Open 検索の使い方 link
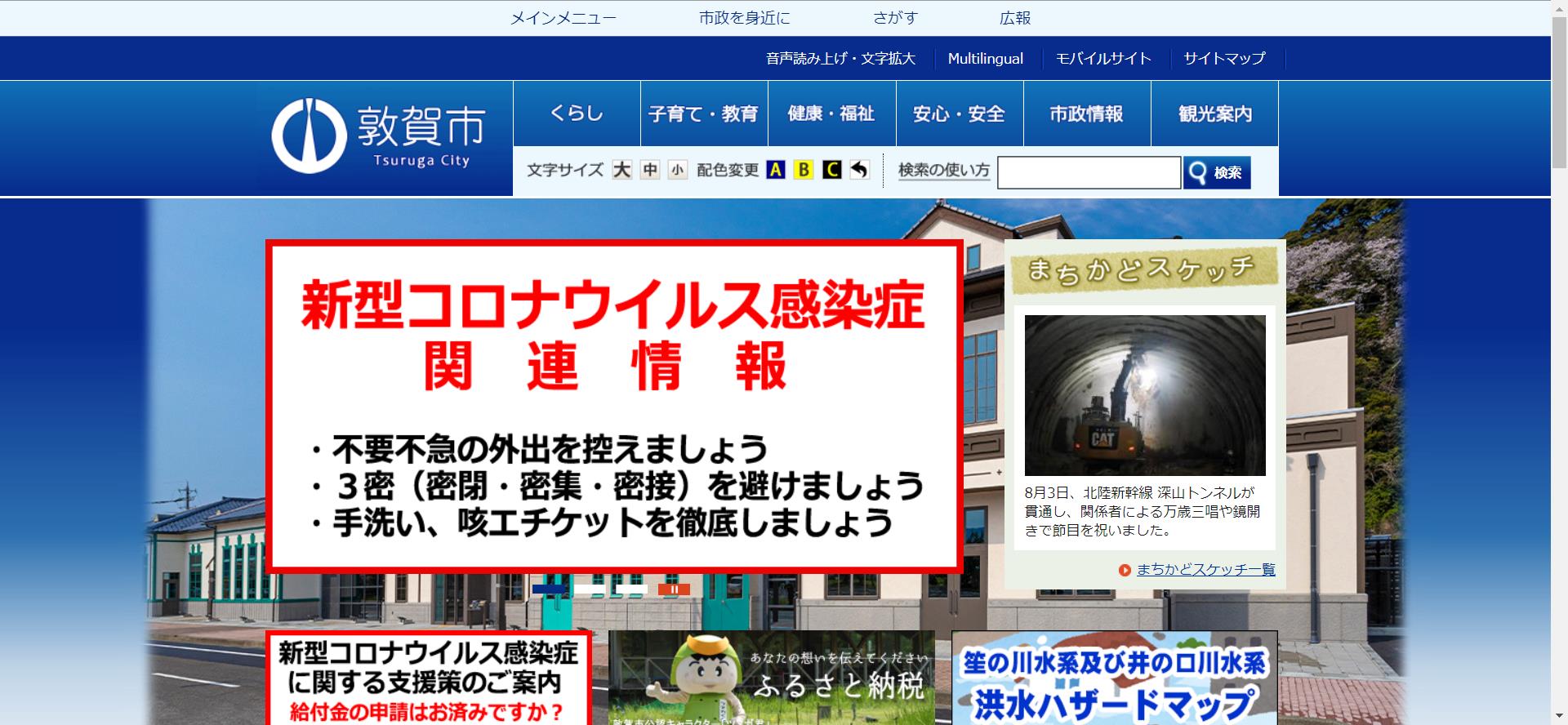Viewport: 1568px width, 725px height. 944,170
